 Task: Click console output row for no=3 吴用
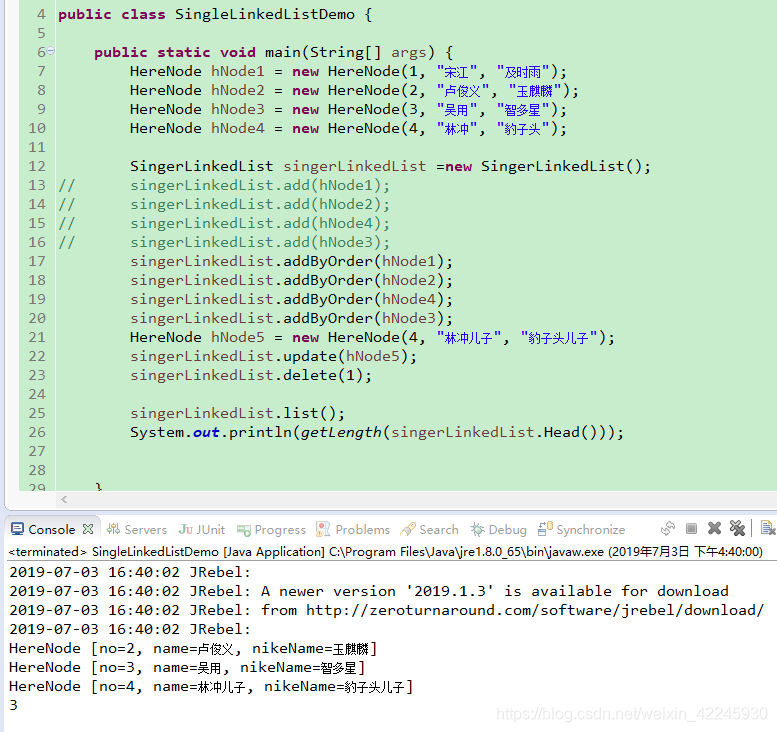coord(187,668)
